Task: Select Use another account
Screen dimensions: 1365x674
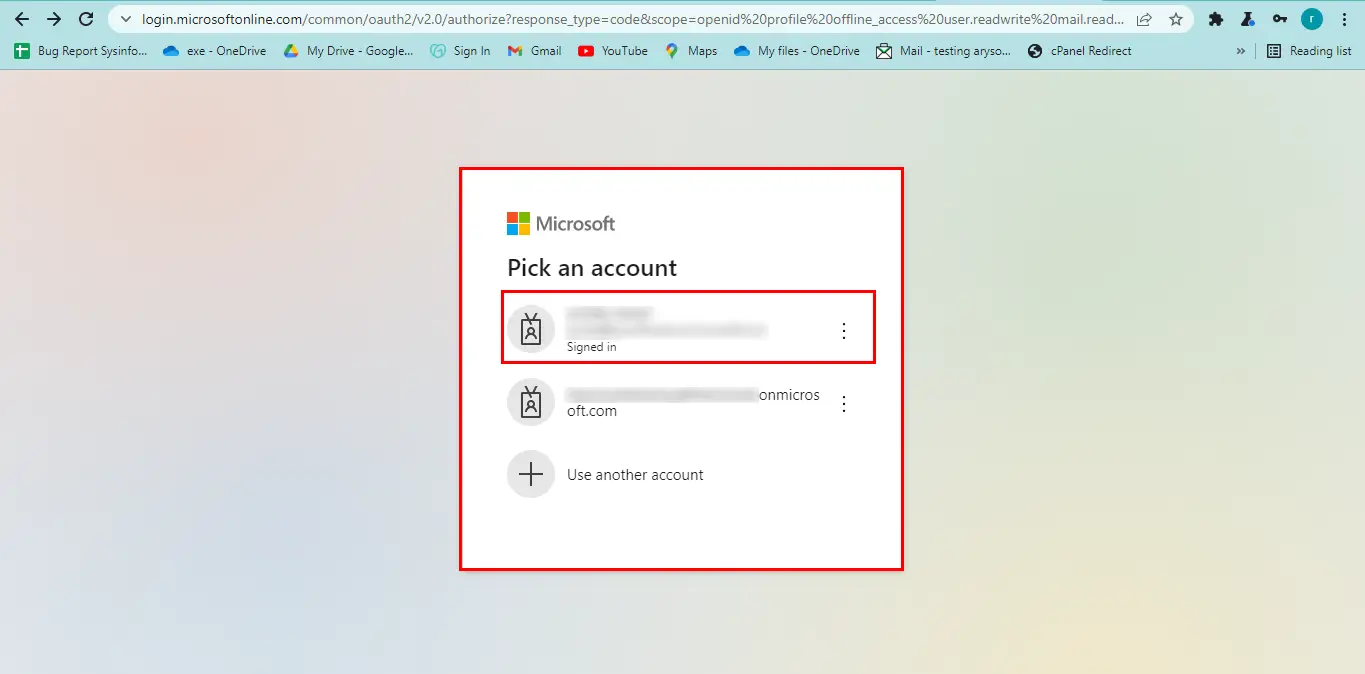Action: click(689, 475)
